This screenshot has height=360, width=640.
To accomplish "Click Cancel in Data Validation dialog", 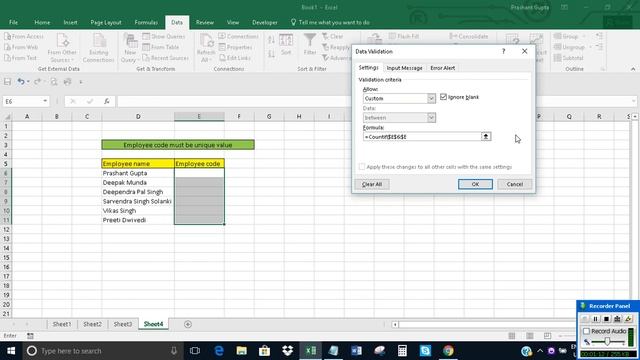I will (x=514, y=184).
